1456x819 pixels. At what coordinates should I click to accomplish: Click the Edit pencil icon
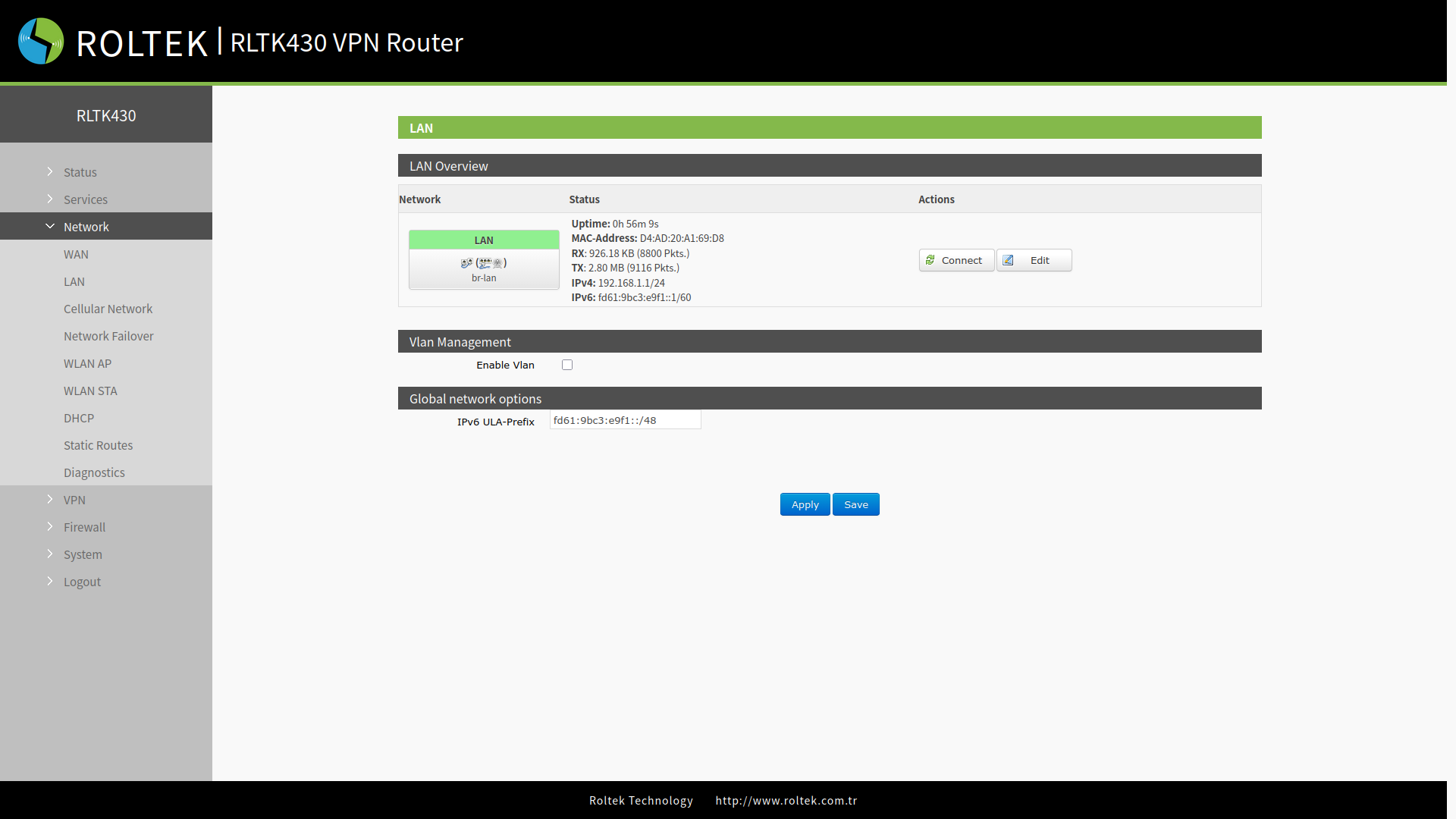[x=1008, y=260]
